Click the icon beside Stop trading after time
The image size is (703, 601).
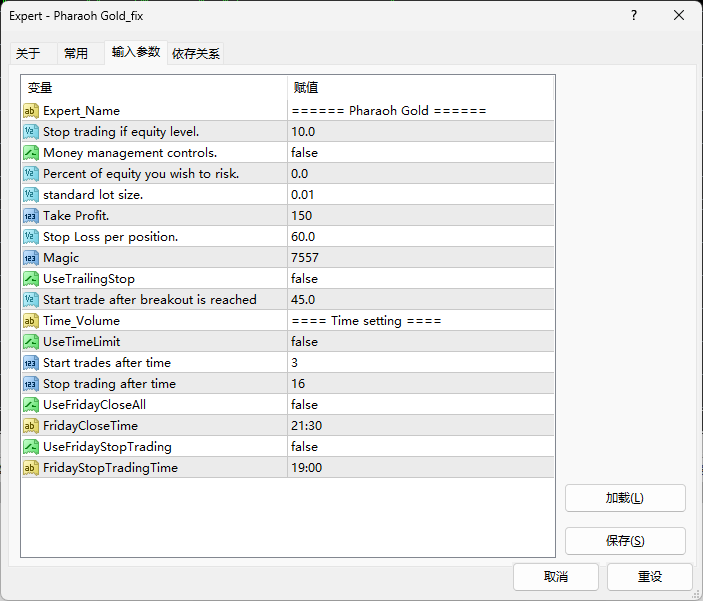[x=30, y=384]
